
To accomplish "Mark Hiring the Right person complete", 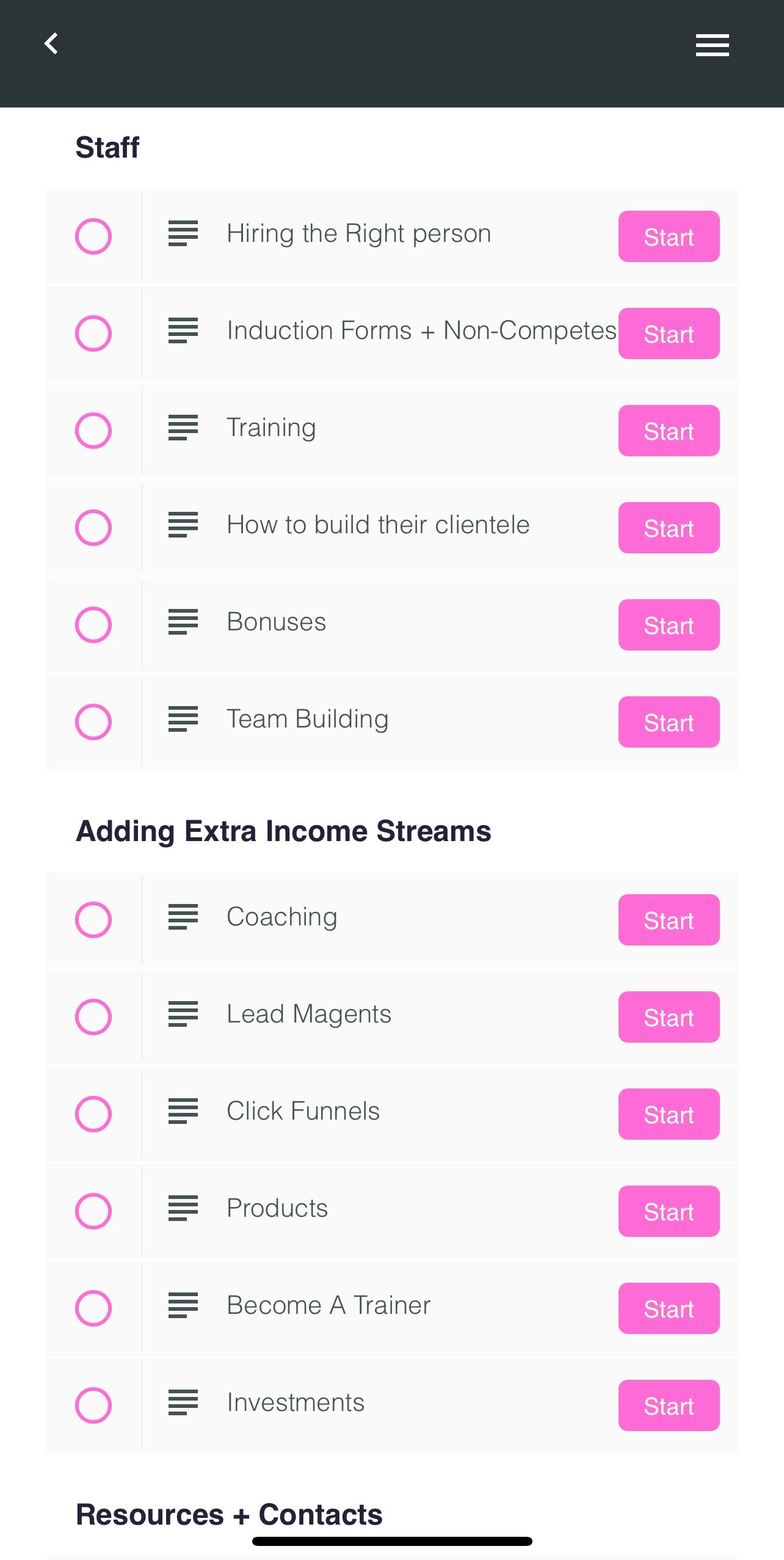I will (93, 236).
